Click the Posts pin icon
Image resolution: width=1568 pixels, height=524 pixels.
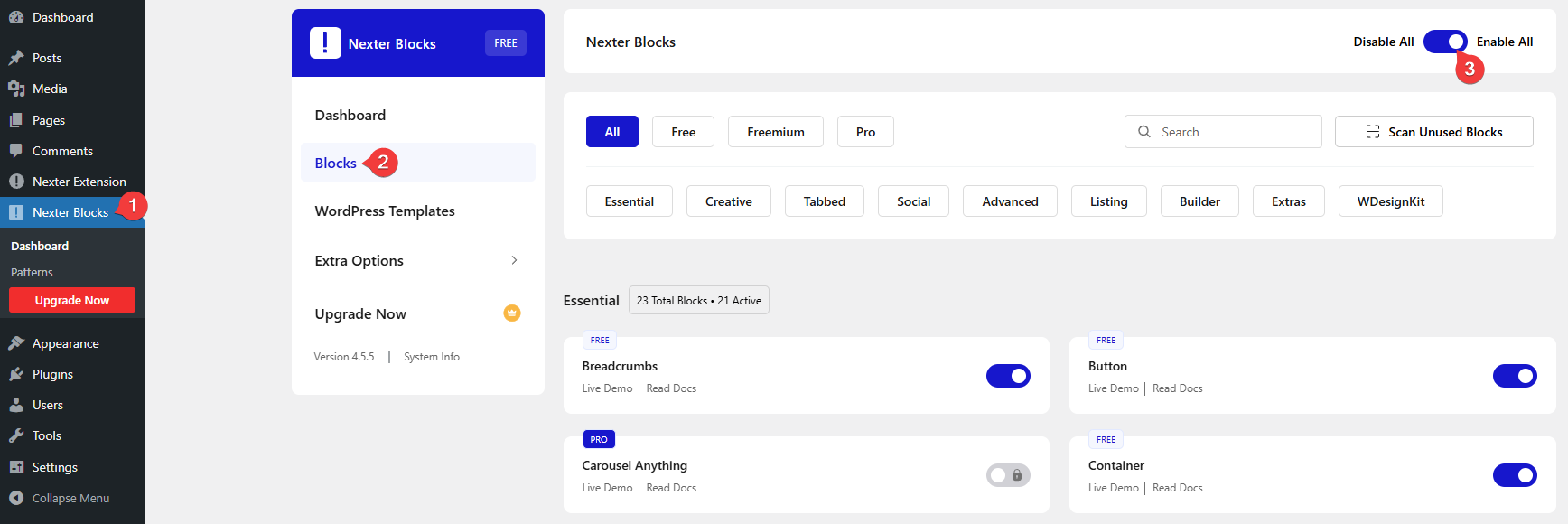pos(16,58)
